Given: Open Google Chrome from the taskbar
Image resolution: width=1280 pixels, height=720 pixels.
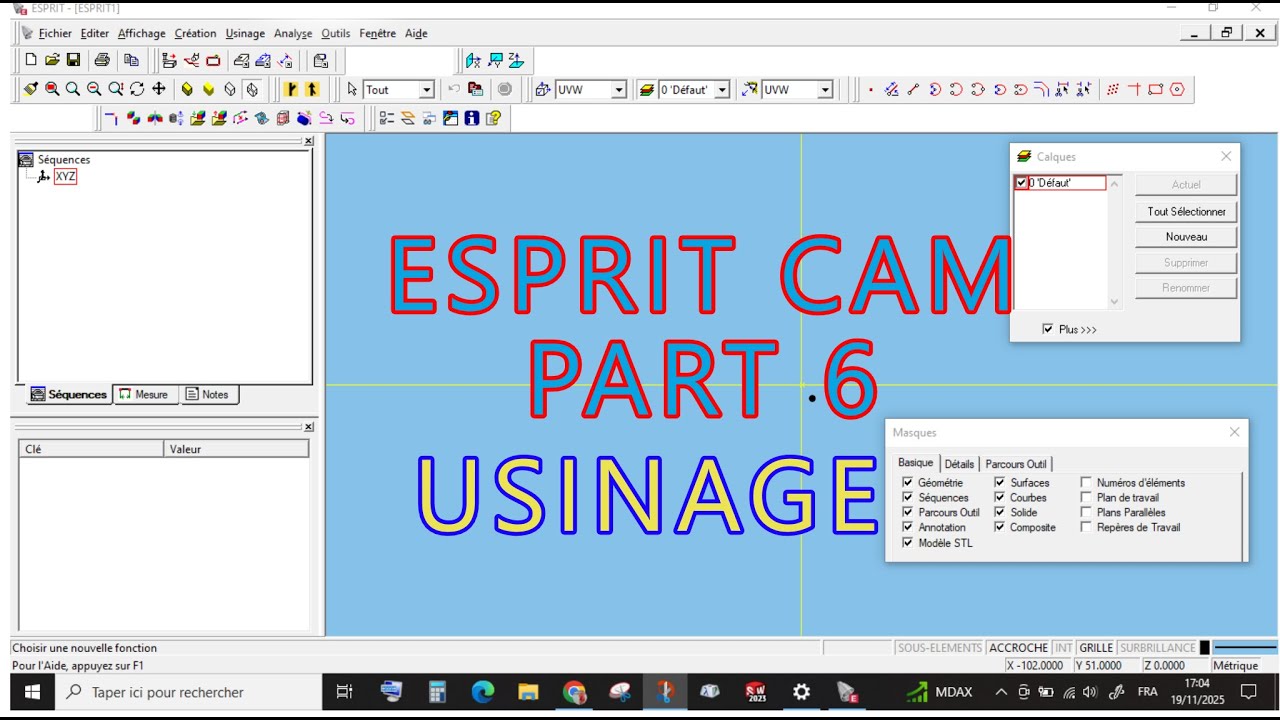Looking at the screenshot, I should click(574, 691).
